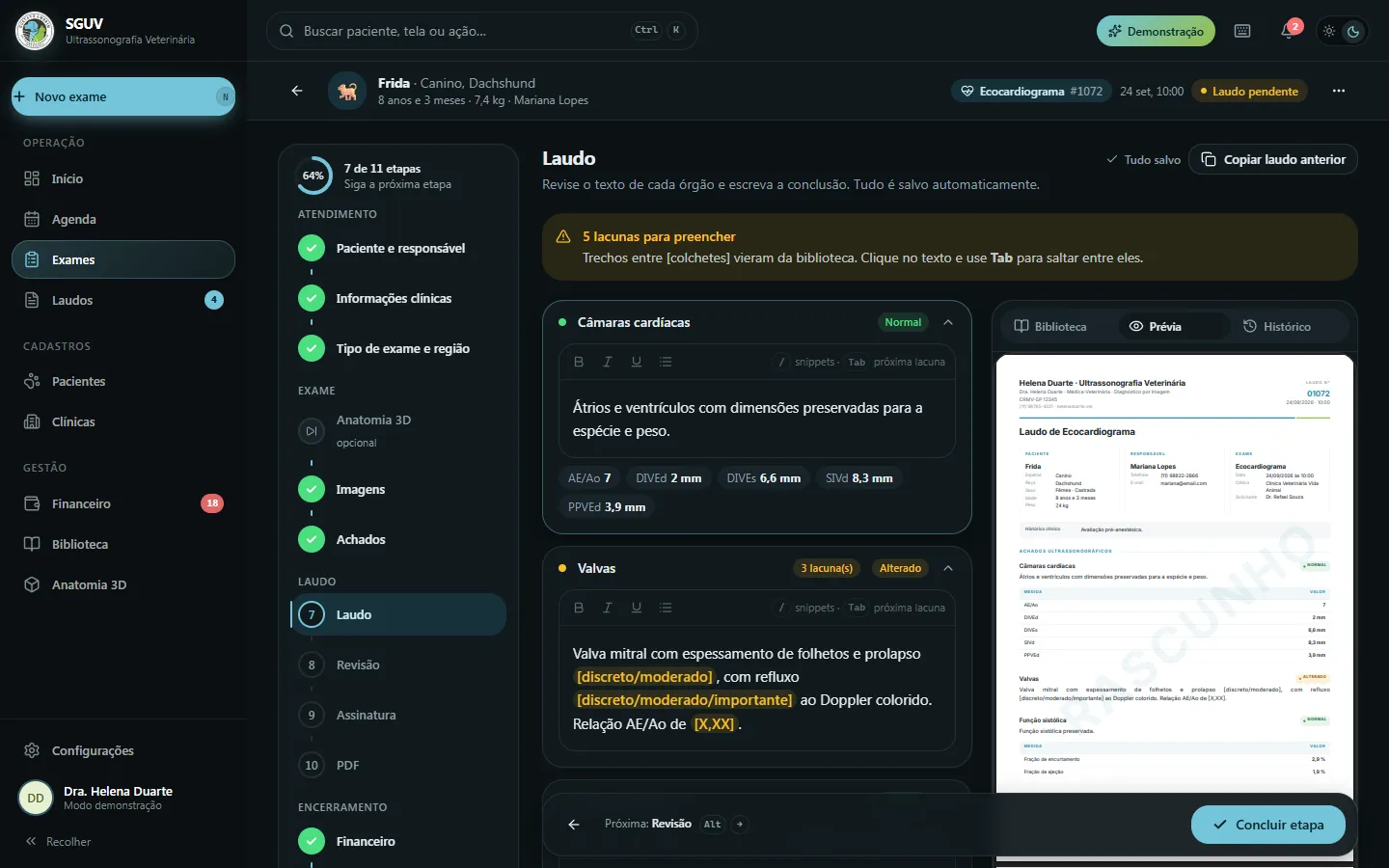Click the Demonstração button

(x=1156, y=31)
